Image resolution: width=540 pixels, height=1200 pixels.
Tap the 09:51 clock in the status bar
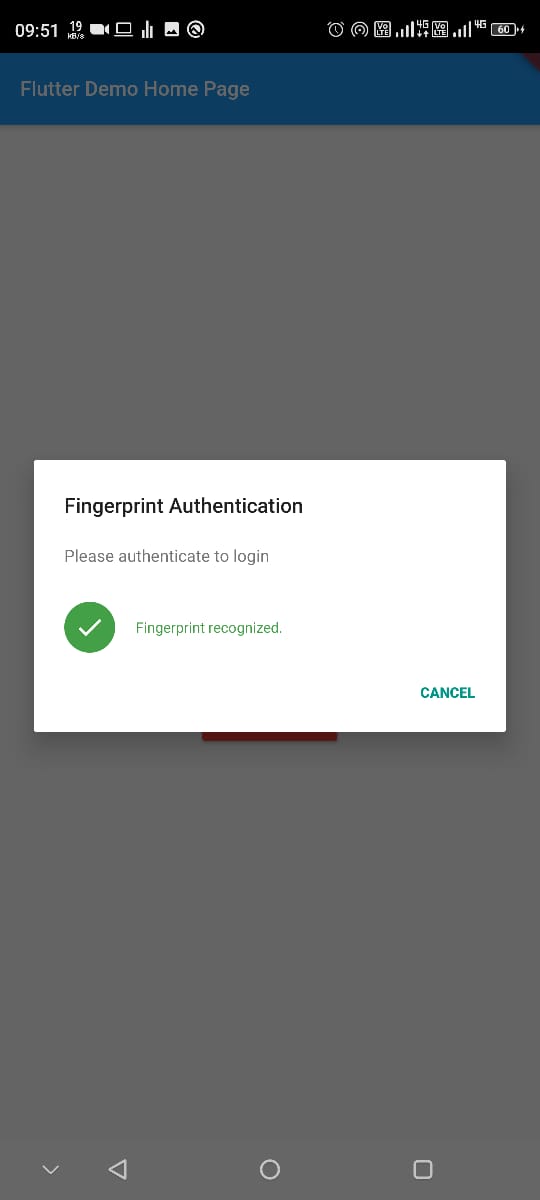click(37, 30)
